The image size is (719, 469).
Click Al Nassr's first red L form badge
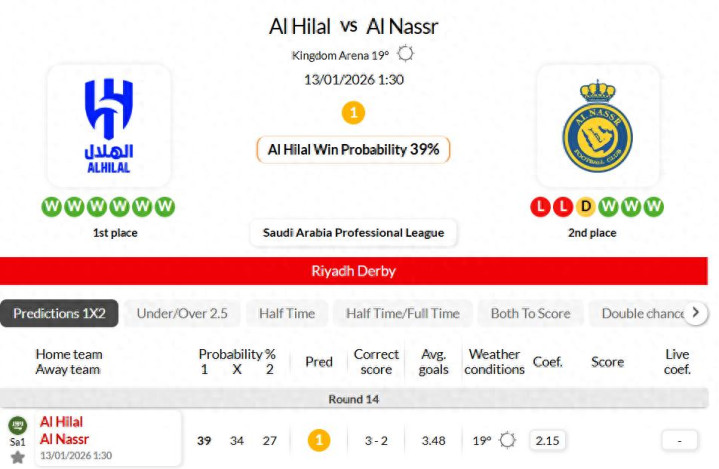click(x=541, y=207)
